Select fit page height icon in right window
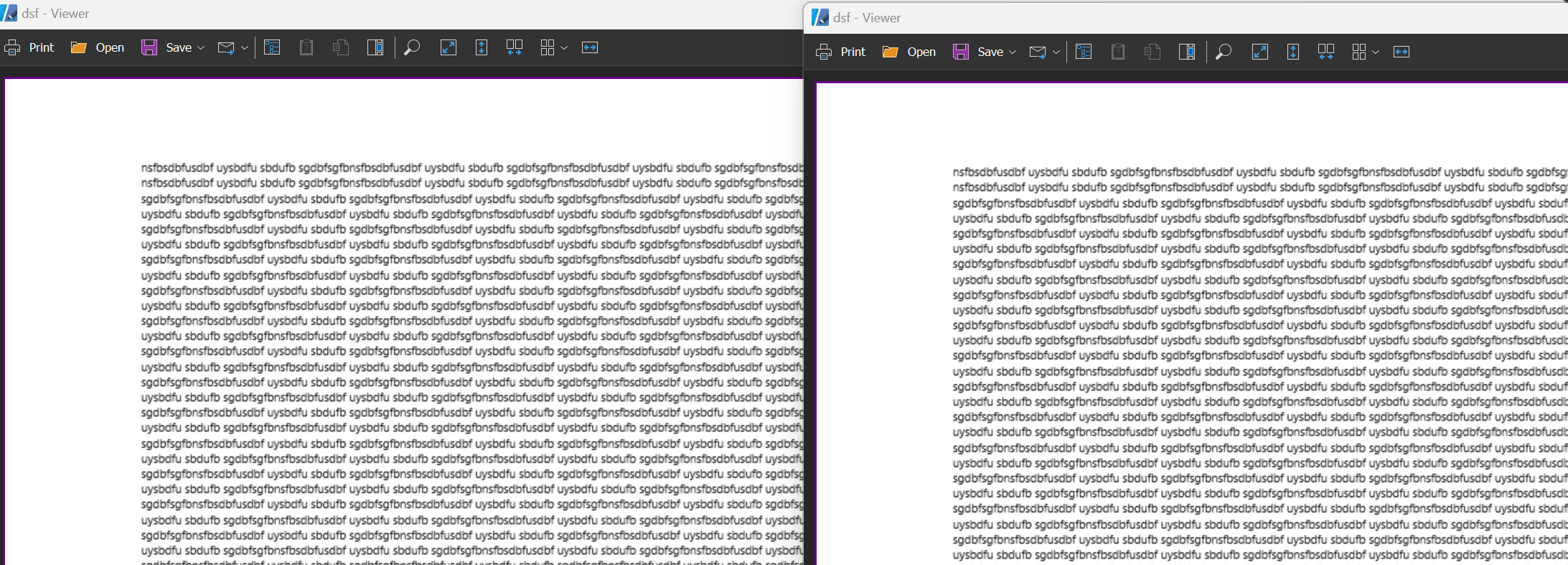Viewport: 1568px width, 565px height. (1293, 52)
